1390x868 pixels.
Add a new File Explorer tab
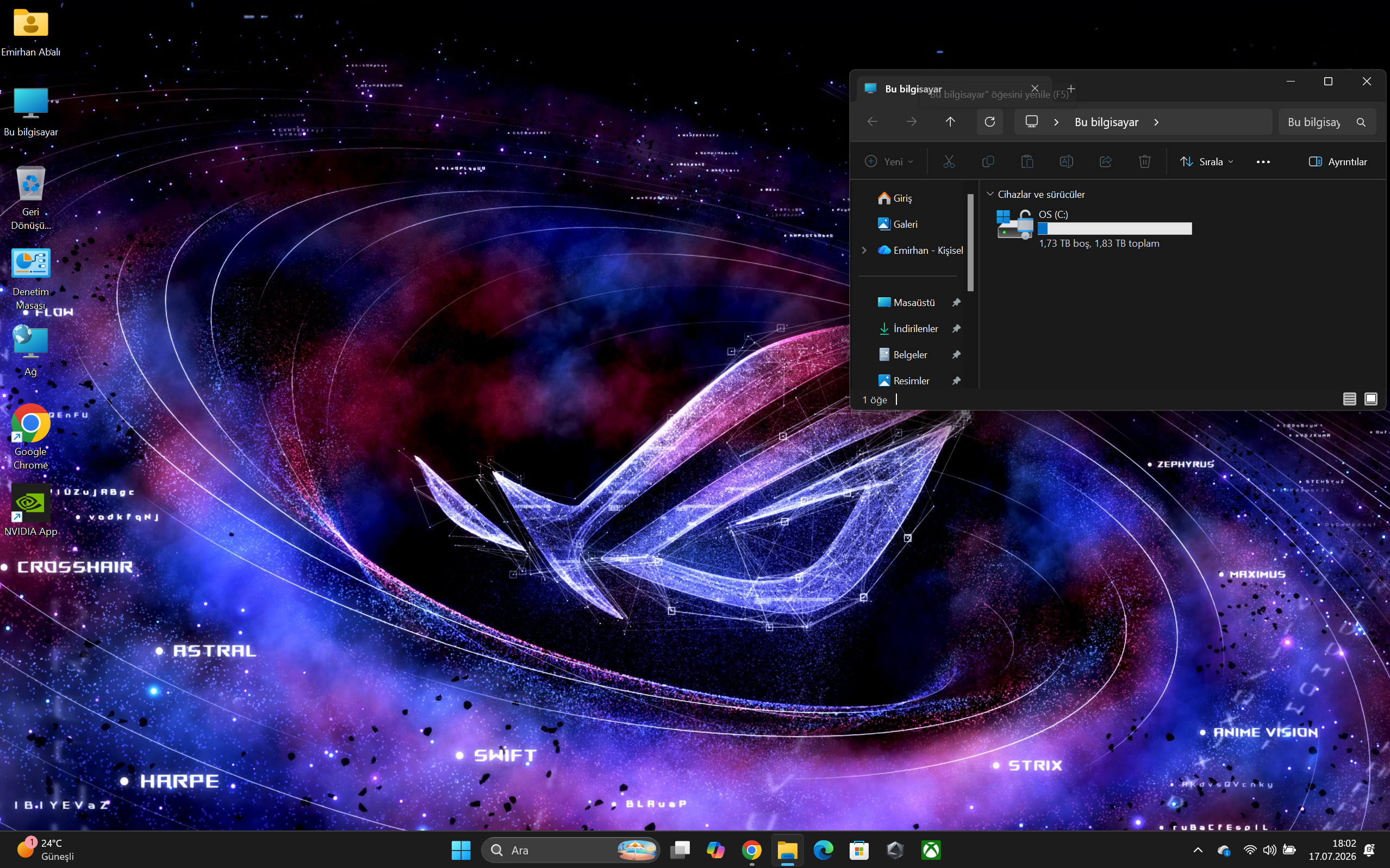coord(1071,89)
